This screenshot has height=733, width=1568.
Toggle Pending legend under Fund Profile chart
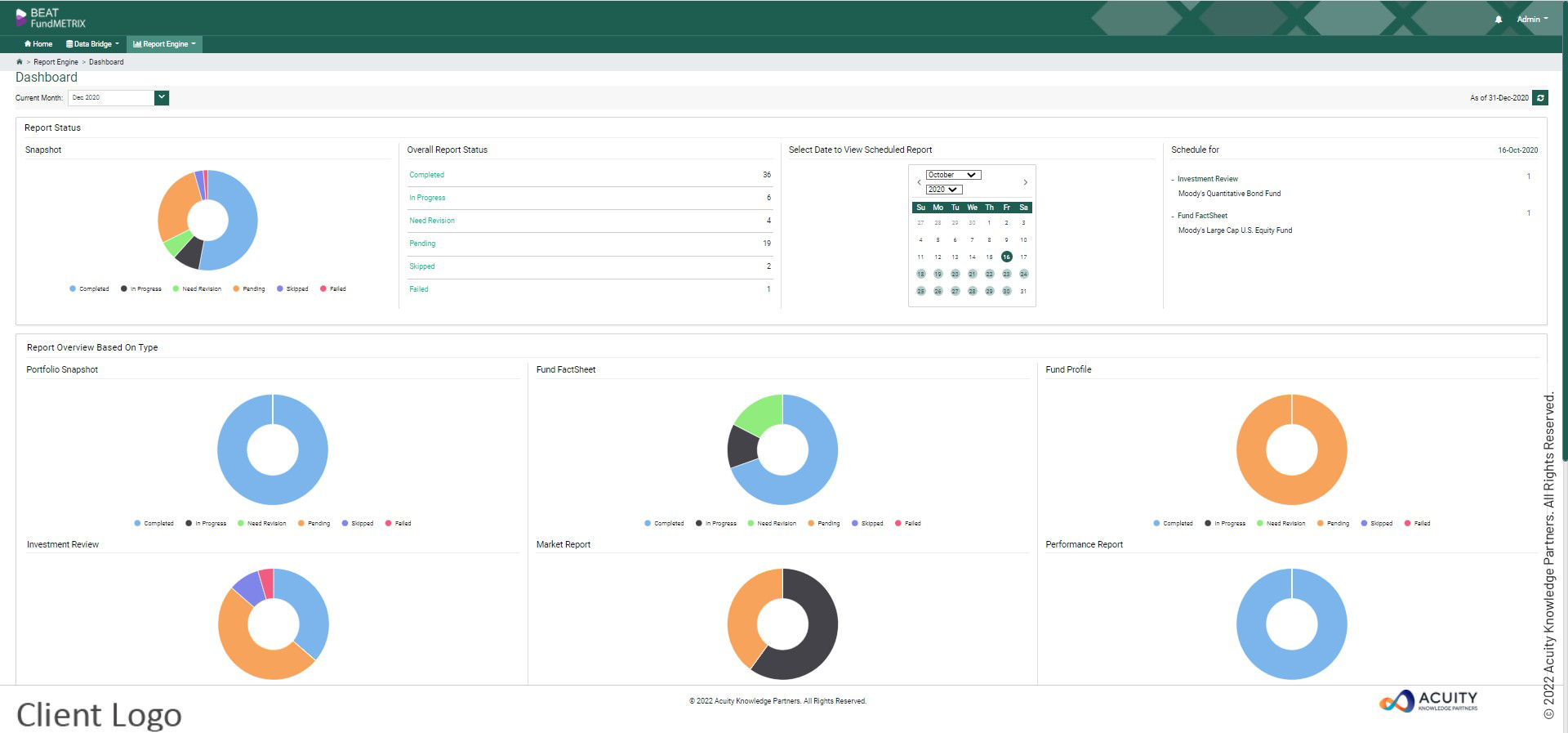1333,523
